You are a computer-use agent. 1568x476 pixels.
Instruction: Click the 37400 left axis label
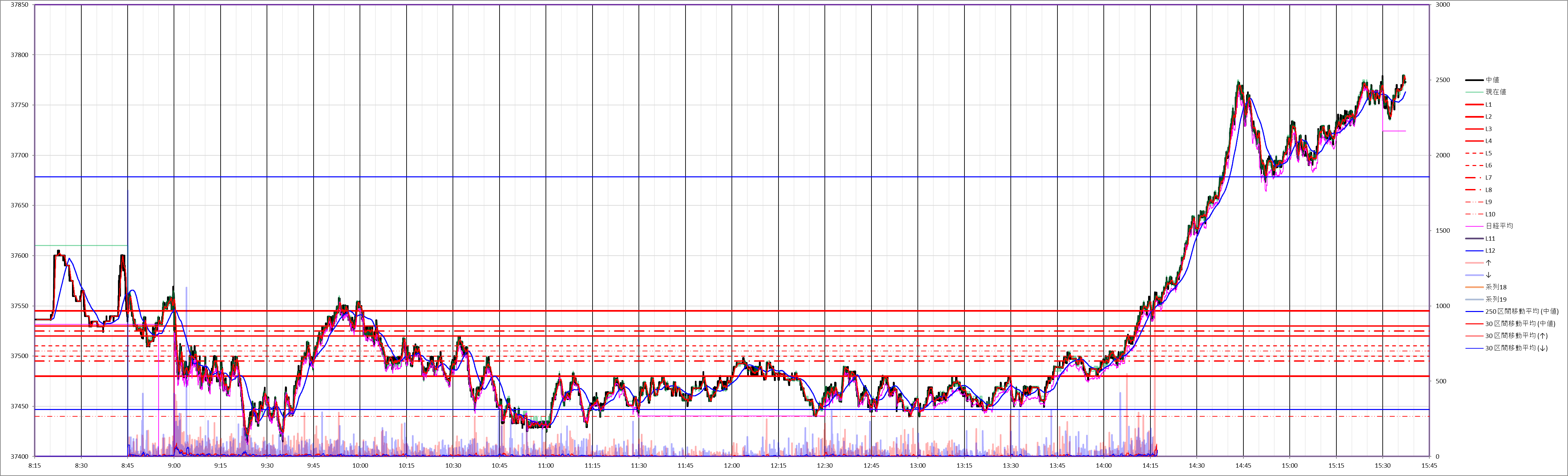(x=19, y=457)
